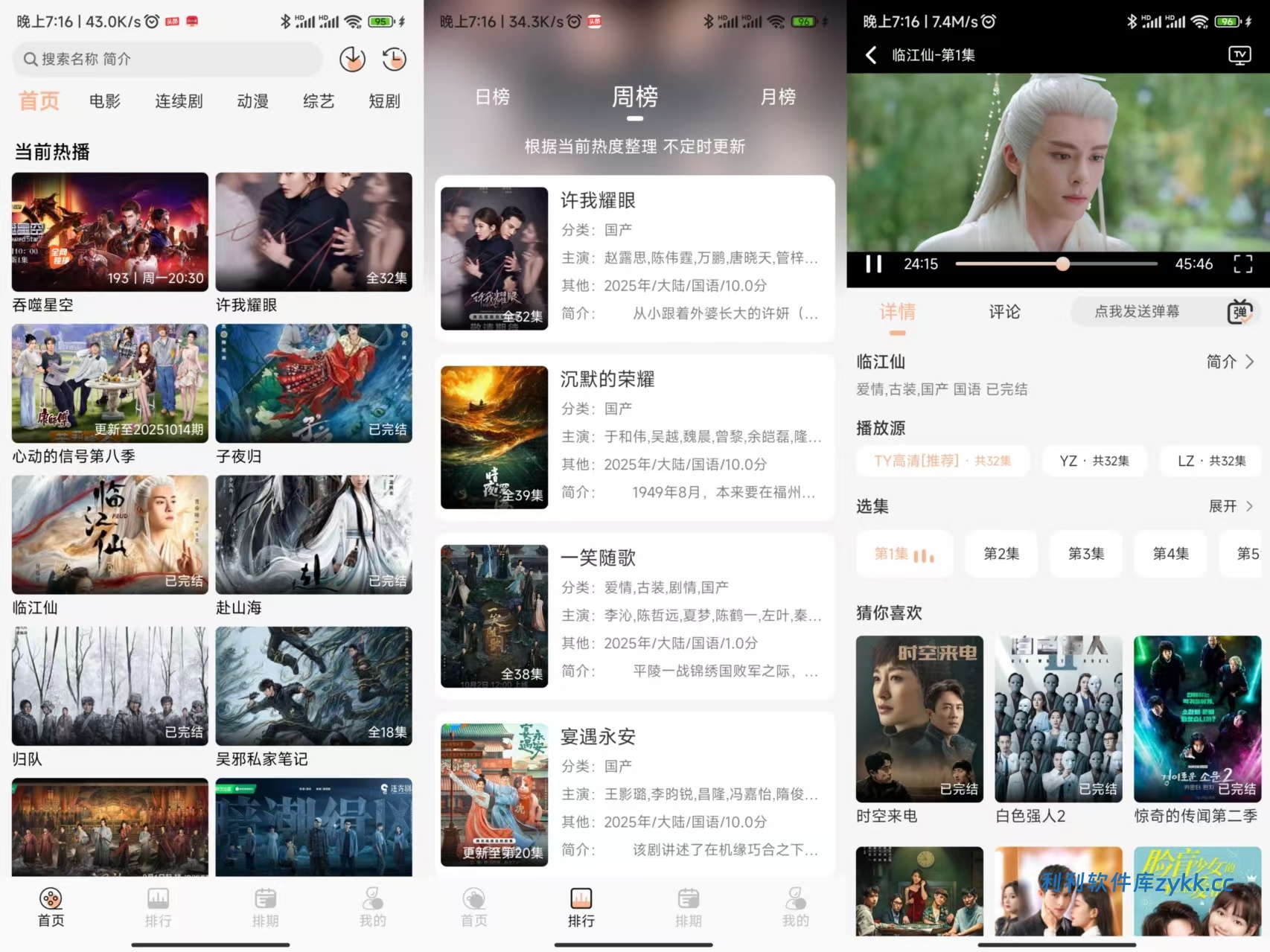Select the LZ 共32集 playback source
Screen dimensions: 1270x952
pyautogui.click(x=1211, y=461)
